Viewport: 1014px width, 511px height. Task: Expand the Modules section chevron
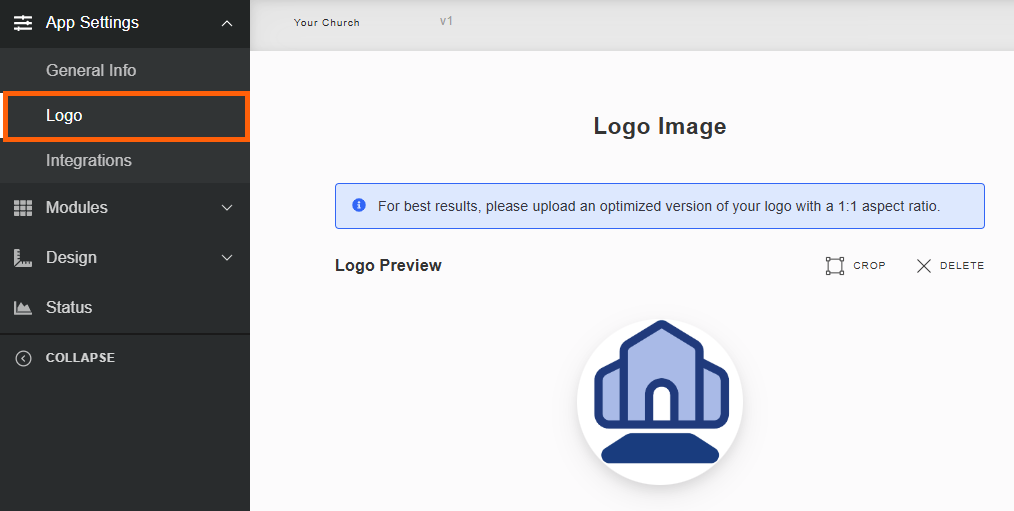[x=227, y=208]
